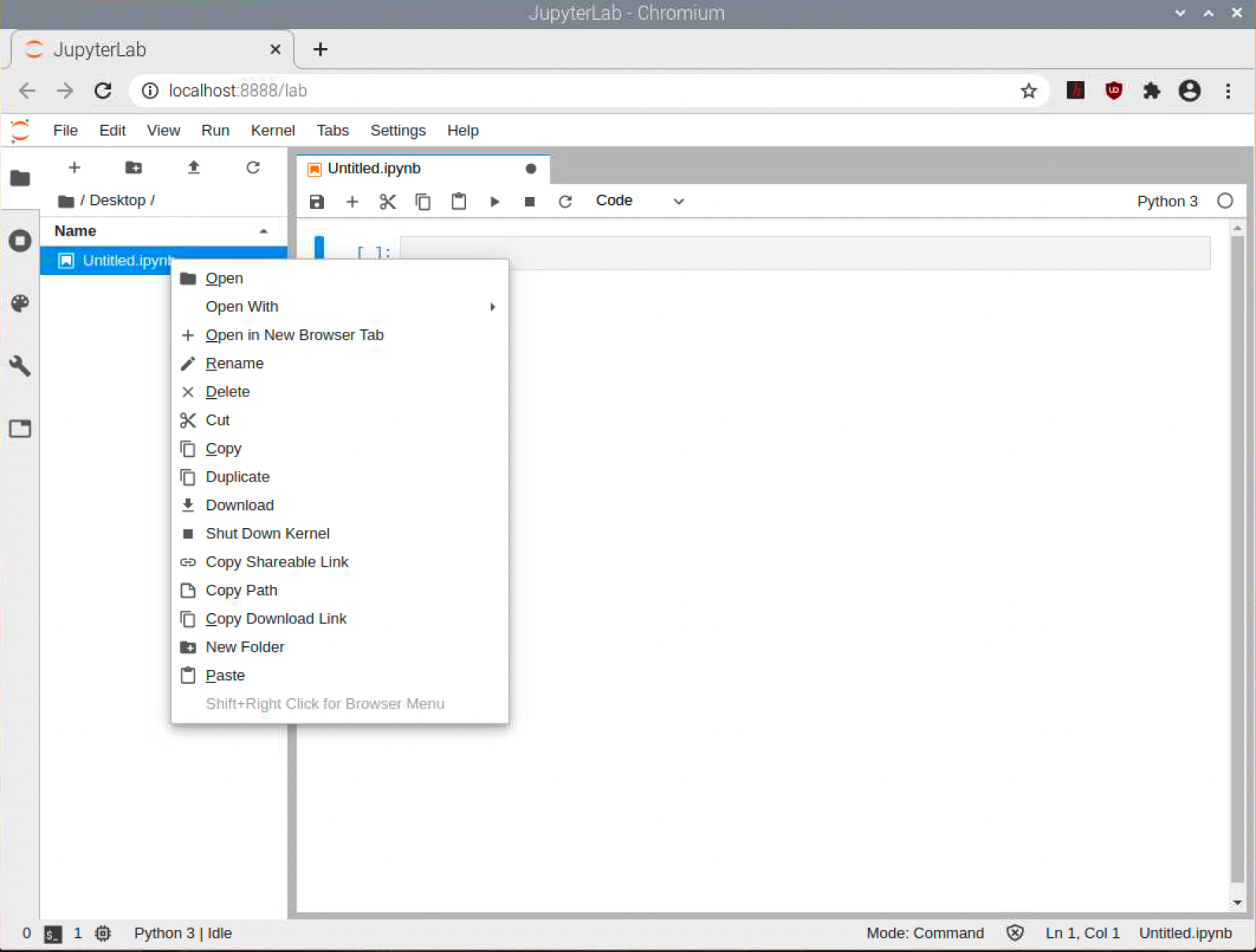Select Duplicate from the context menu
Screen dimensions: 1256x952
coord(340,477)
